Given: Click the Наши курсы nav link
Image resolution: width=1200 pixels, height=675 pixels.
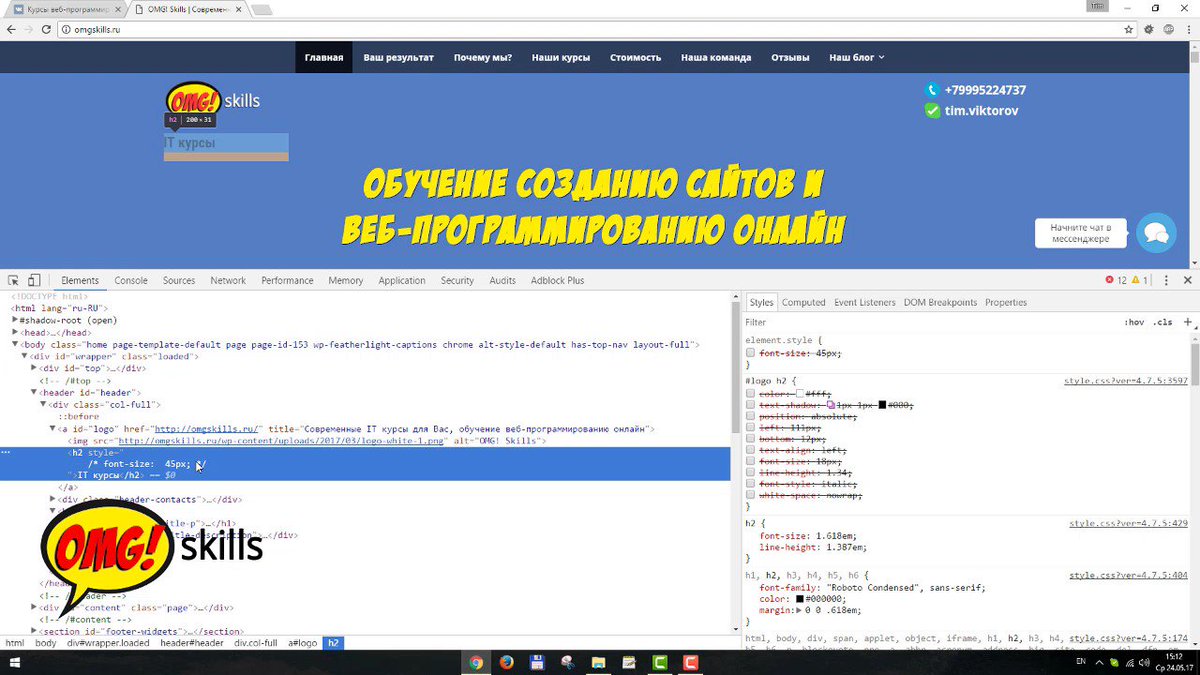Looking at the screenshot, I should tap(560, 58).
